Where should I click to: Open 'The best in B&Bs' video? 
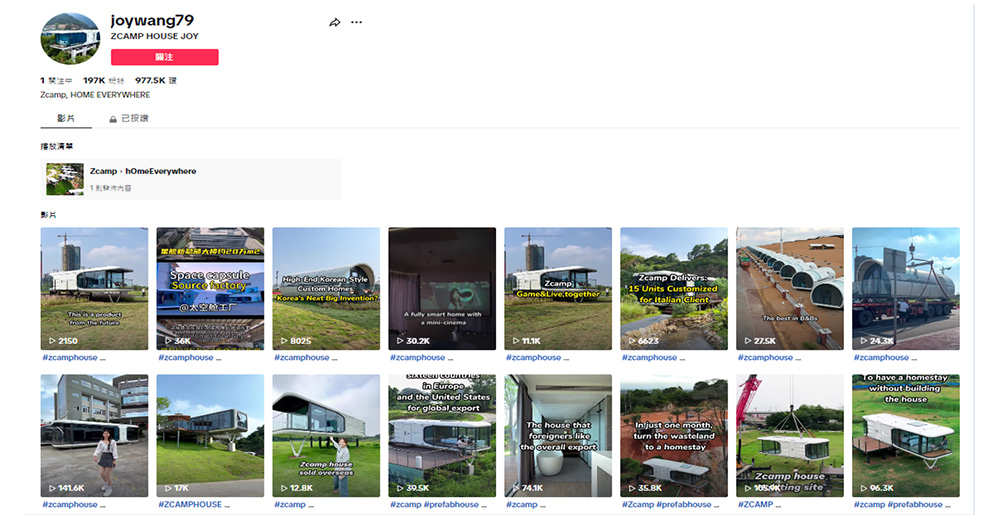point(790,288)
